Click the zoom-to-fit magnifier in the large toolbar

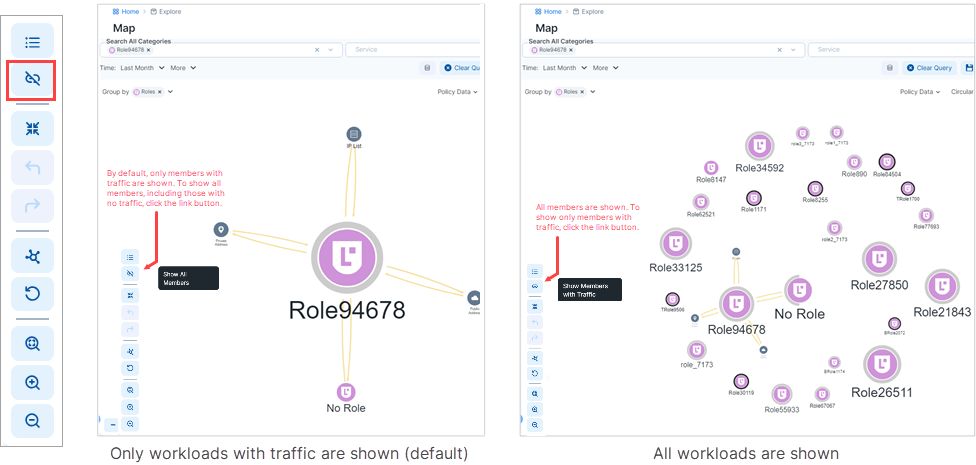tap(32, 344)
